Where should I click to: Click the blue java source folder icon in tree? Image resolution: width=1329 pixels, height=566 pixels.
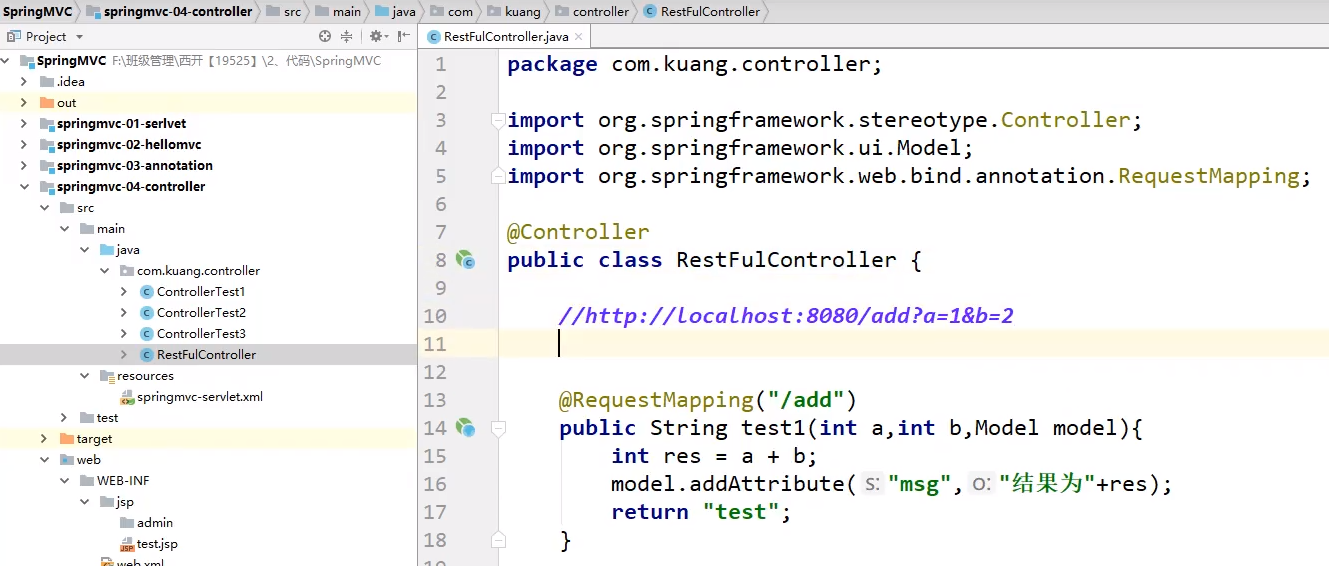[107, 250]
